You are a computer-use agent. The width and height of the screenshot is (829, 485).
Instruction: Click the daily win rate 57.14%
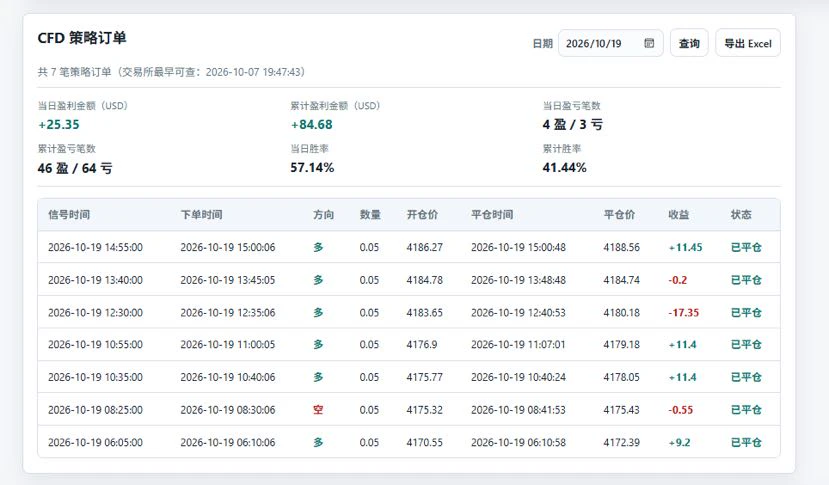312,168
